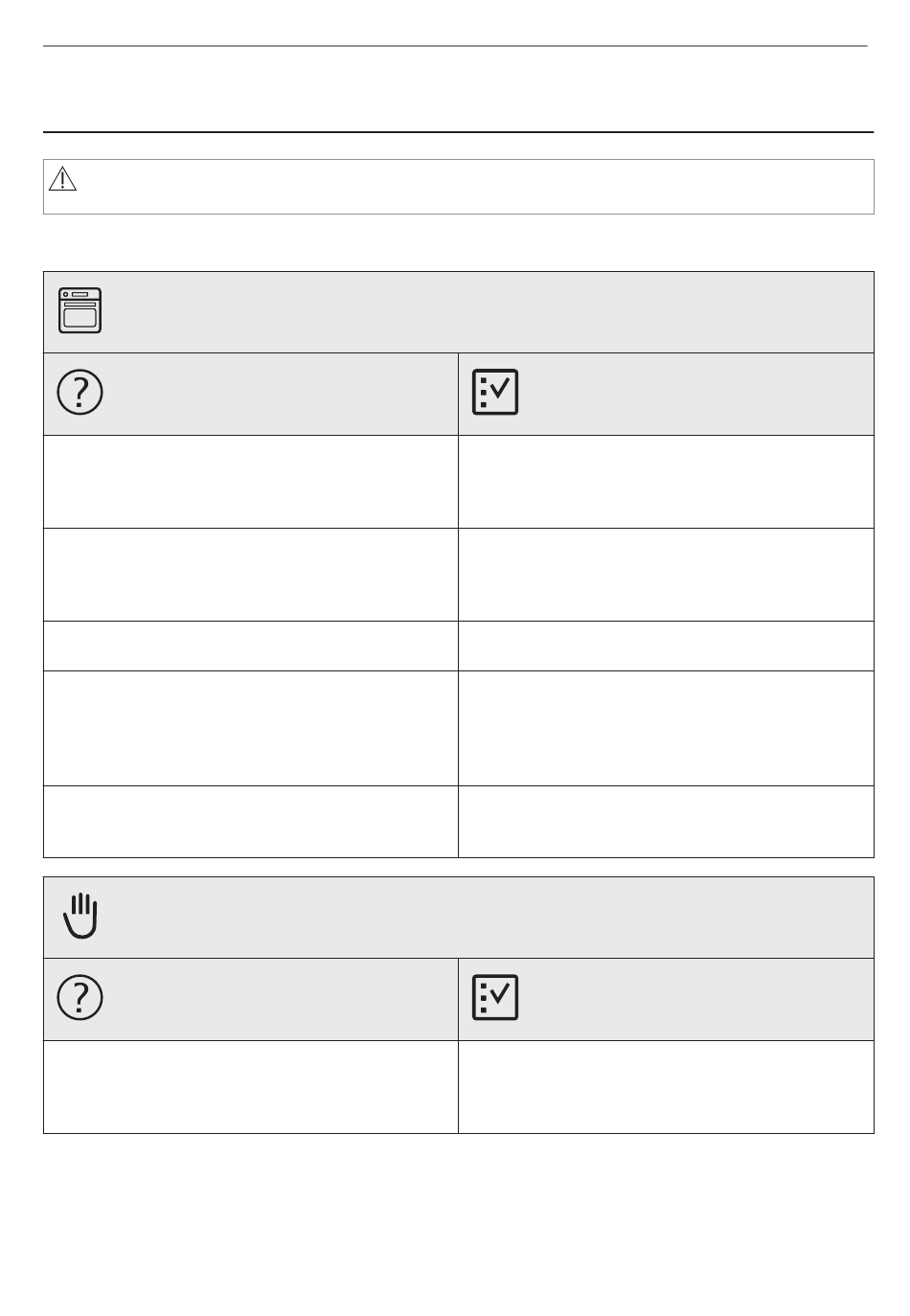
Task: Click question mark icon below the hand icon
Action: (x=80, y=998)
